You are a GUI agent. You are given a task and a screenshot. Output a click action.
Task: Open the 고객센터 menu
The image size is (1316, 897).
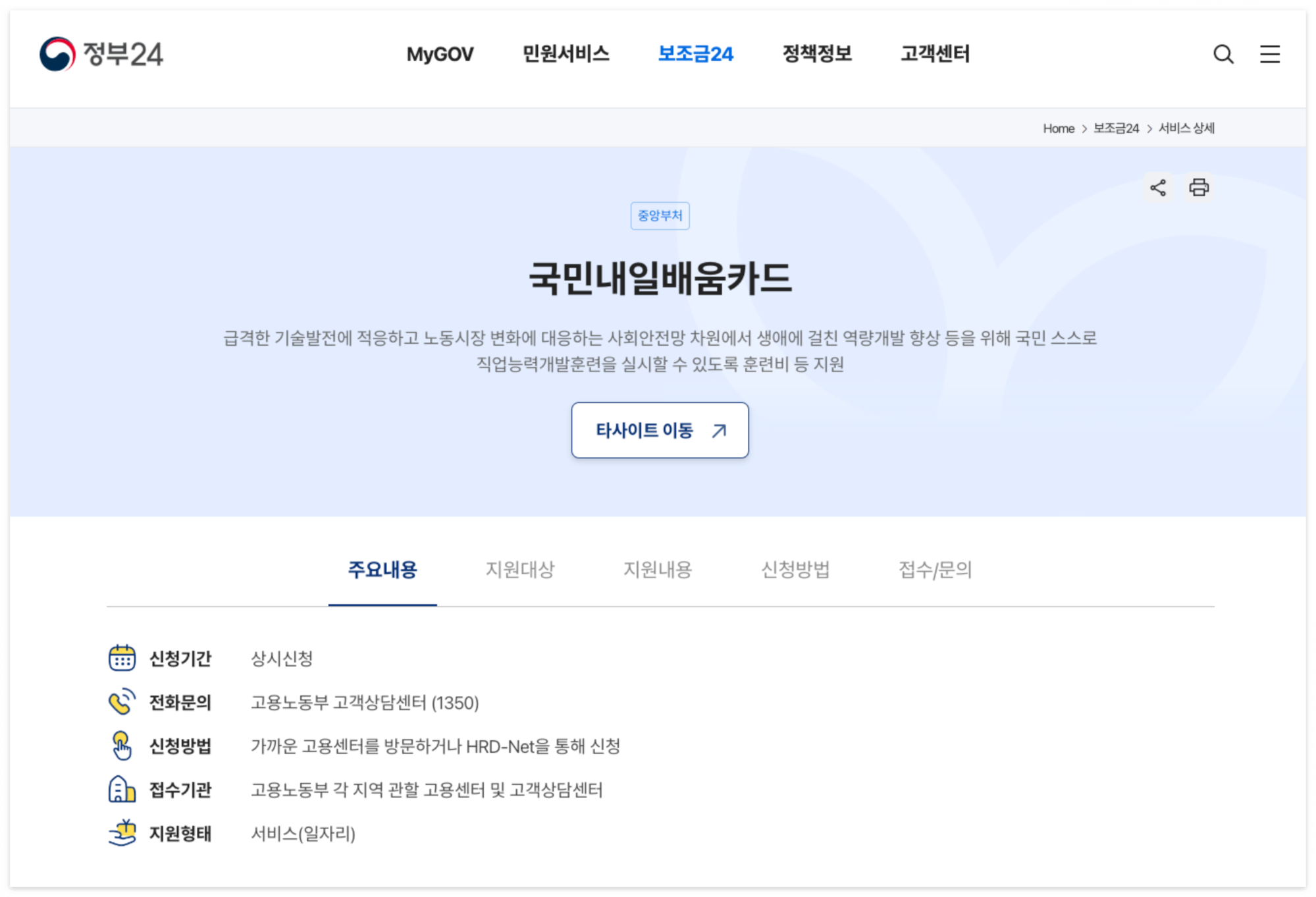click(935, 54)
